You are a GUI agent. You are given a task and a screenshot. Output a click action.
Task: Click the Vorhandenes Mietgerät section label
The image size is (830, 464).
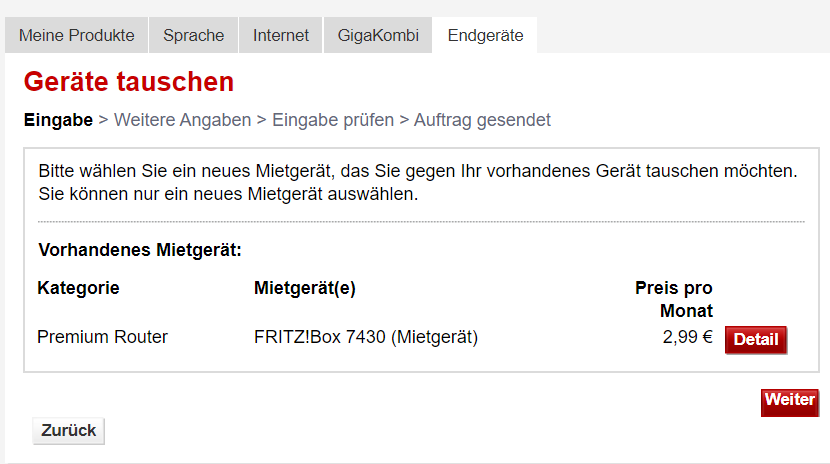click(x=139, y=249)
